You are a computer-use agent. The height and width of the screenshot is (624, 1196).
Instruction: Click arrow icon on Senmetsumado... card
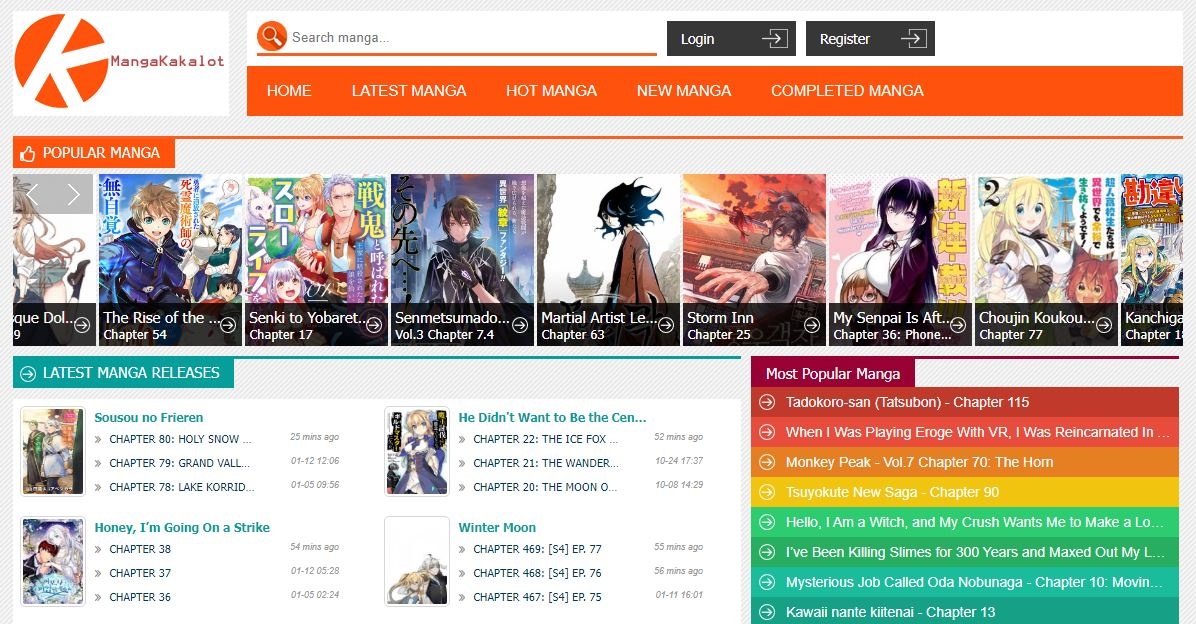pos(520,325)
